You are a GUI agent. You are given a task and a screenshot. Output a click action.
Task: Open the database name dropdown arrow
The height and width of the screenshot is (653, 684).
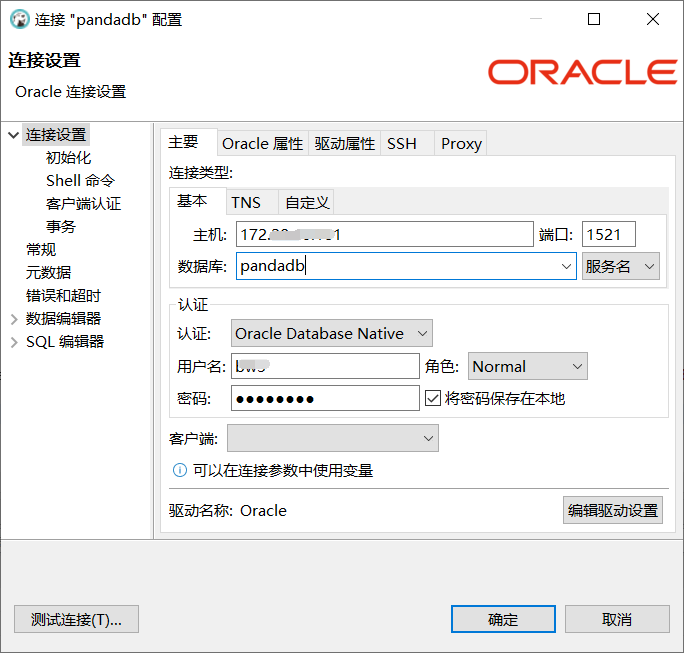point(566,266)
